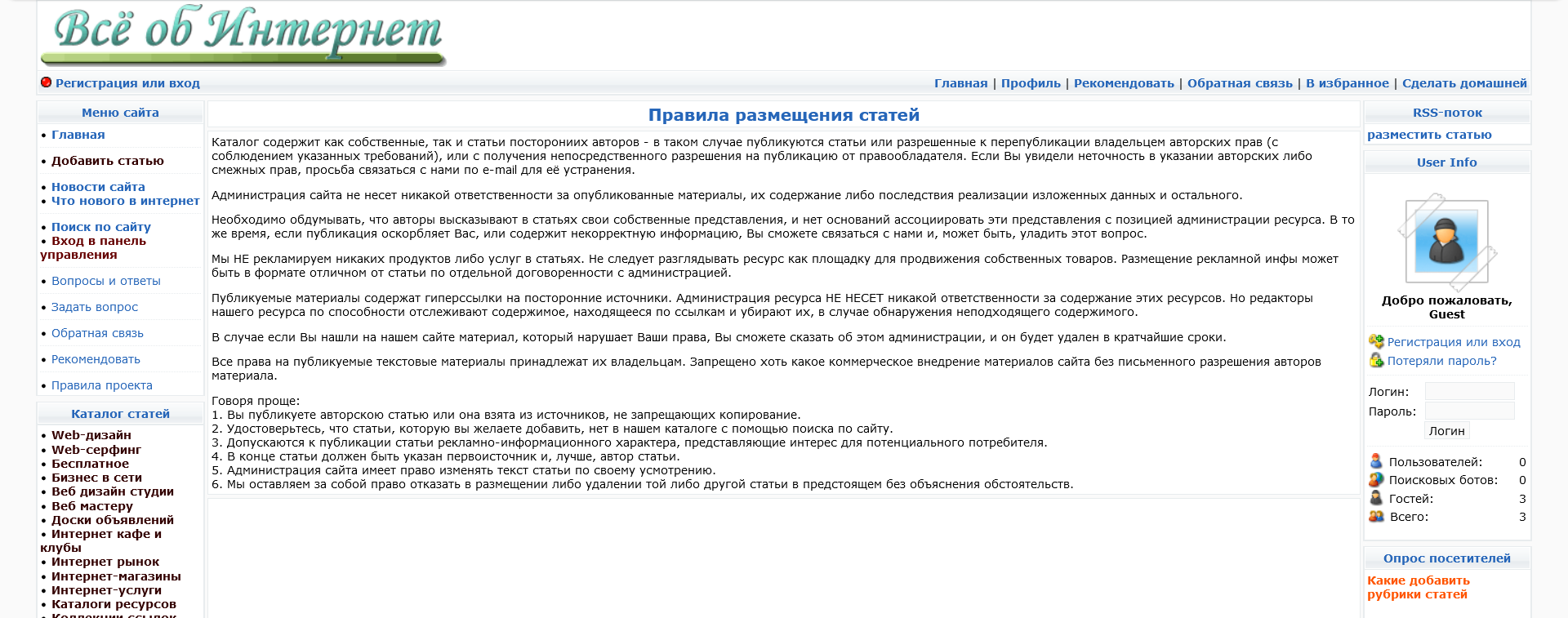Open the Web-дизайн article category
The height and width of the screenshot is (618, 1568).
91,435
